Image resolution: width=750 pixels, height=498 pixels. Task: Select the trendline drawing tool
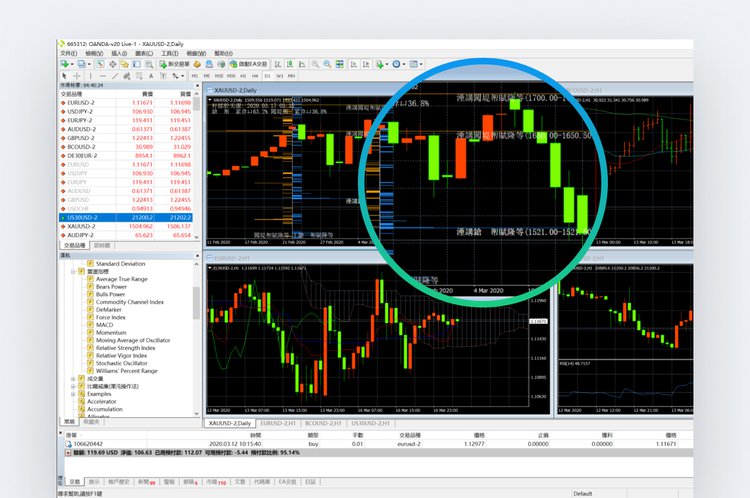tap(116, 75)
